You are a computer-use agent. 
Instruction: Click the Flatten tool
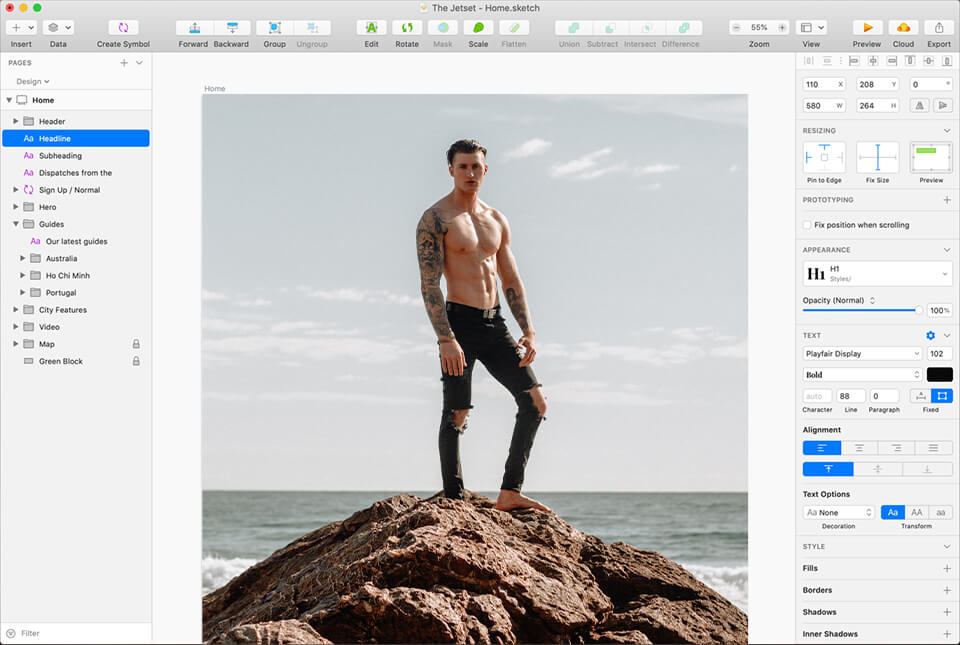(x=514, y=28)
